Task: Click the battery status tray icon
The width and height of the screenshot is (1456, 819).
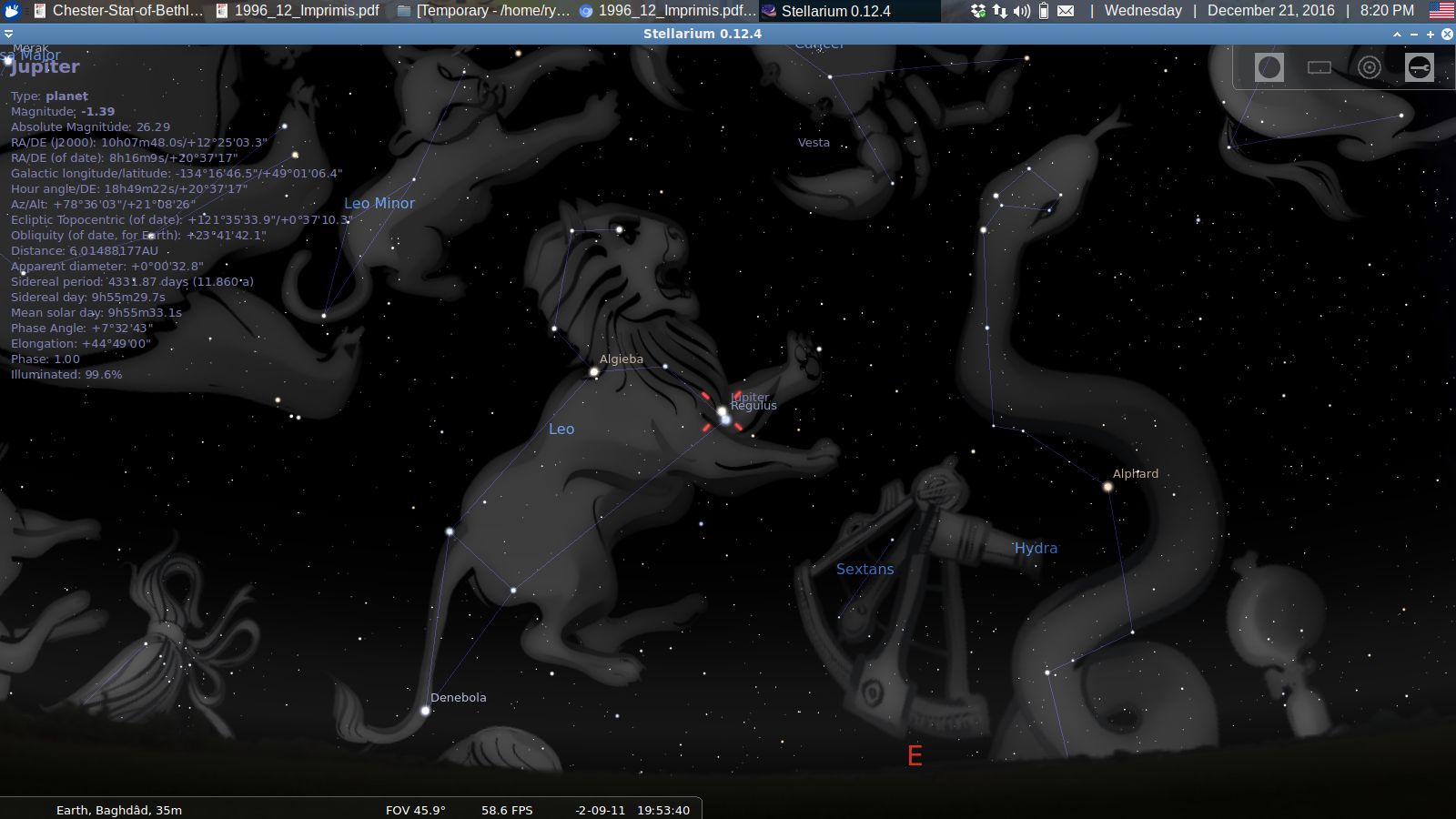Action: (x=1044, y=11)
